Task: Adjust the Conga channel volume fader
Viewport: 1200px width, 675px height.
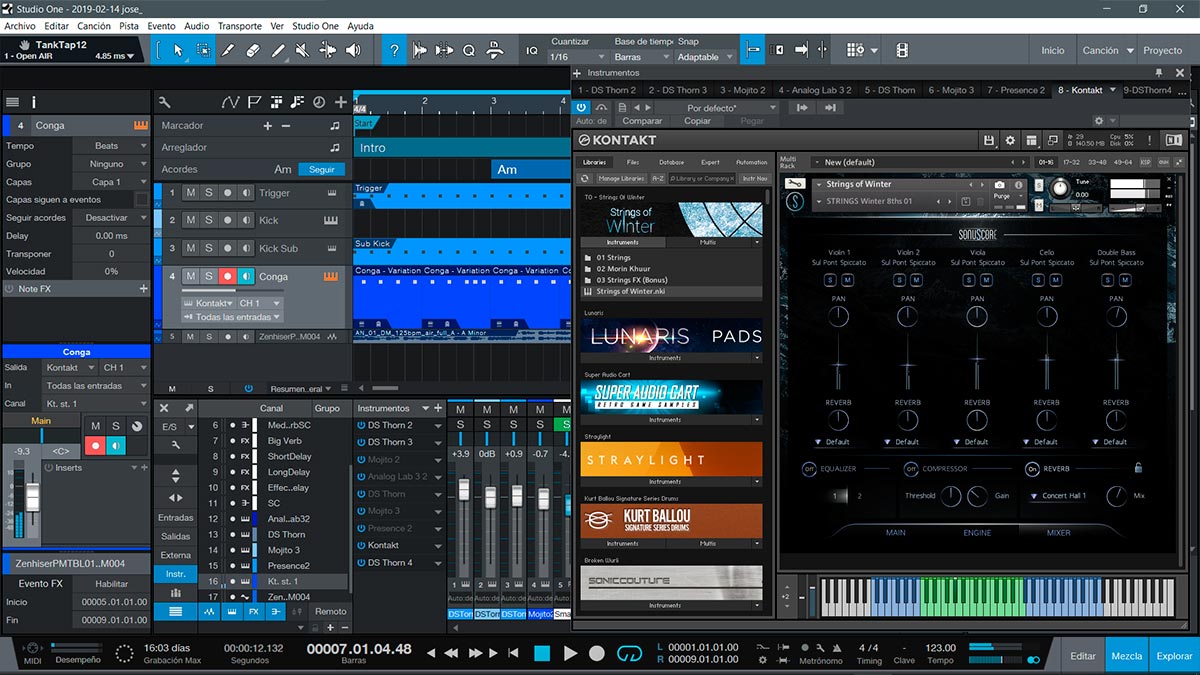Action: (x=33, y=498)
